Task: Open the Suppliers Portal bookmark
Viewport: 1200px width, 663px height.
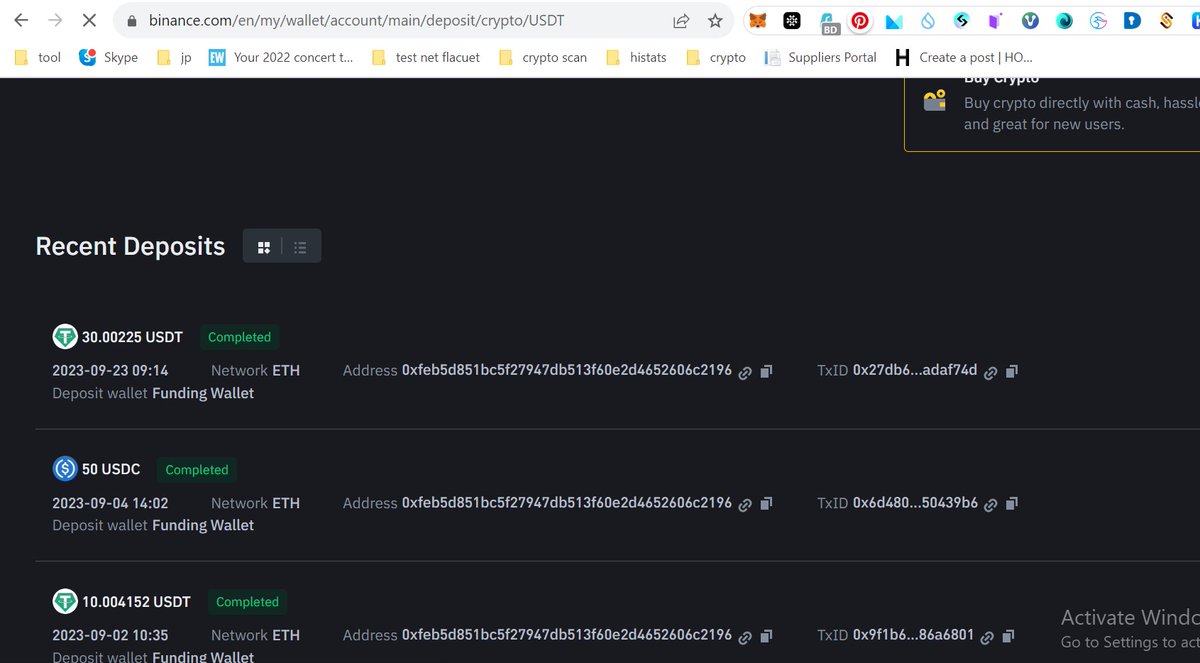Action: (821, 57)
